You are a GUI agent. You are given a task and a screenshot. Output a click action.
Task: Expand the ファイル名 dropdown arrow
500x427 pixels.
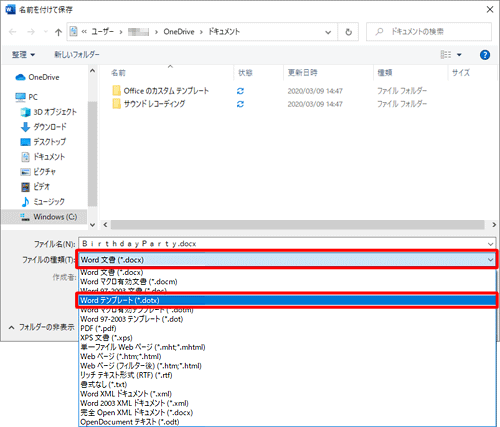click(x=491, y=244)
